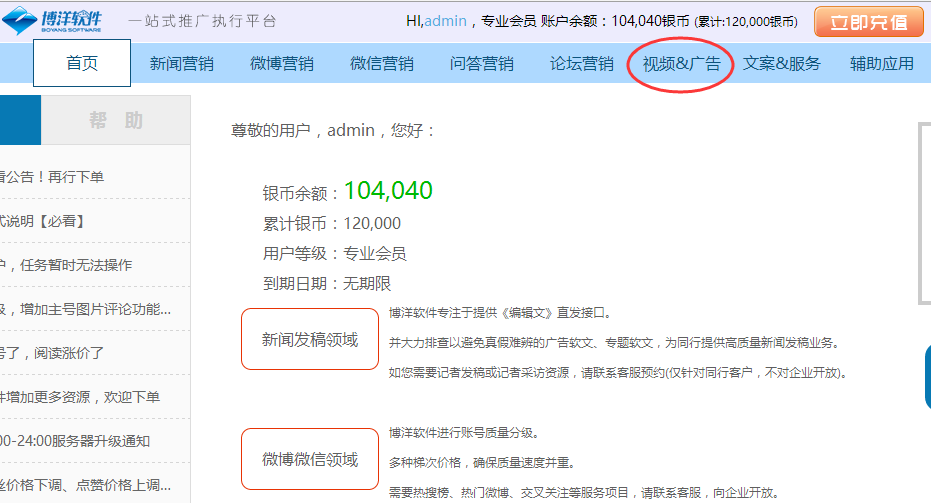Click the admin username link in header
The height and width of the screenshot is (503, 931).
tap(445, 21)
